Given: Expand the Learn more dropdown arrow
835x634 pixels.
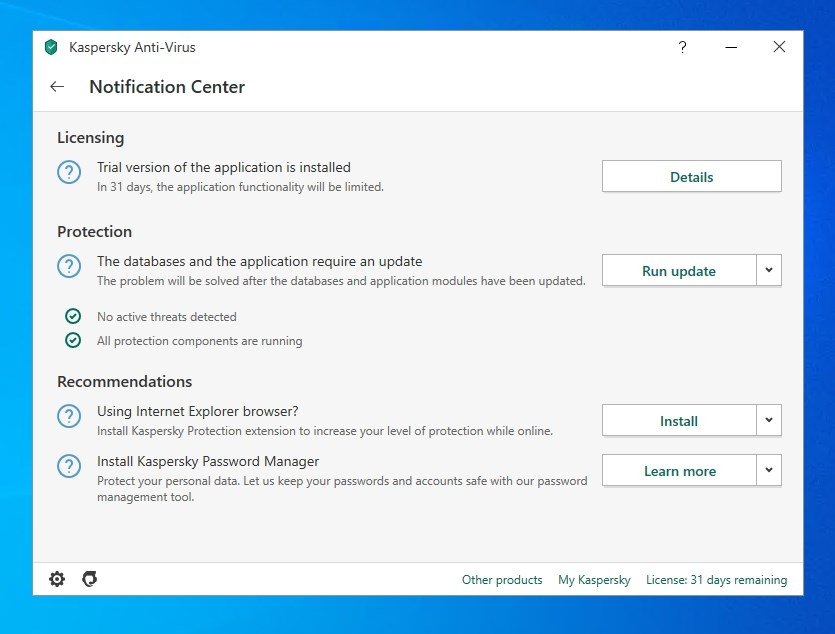Looking at the screenshot, I should pyautogui.click(x=769, y=471).
